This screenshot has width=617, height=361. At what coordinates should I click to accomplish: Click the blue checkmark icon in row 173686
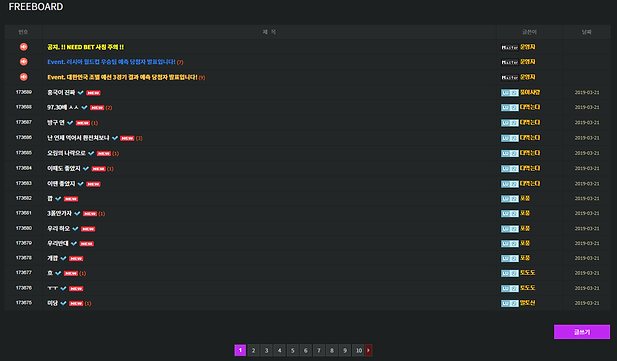(115, 138)
